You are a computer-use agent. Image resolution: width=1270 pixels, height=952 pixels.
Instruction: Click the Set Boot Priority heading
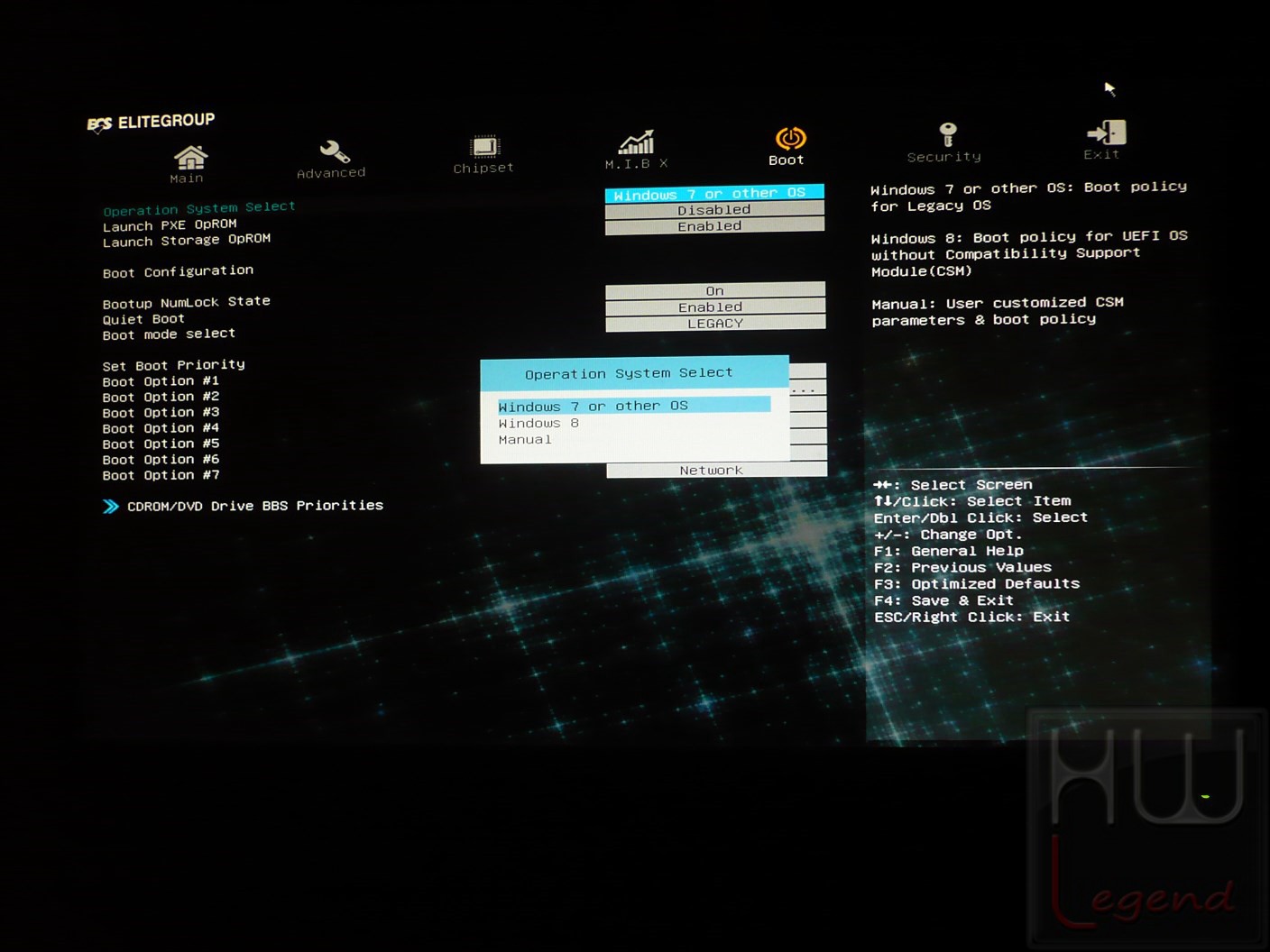(x=173, y=365)
